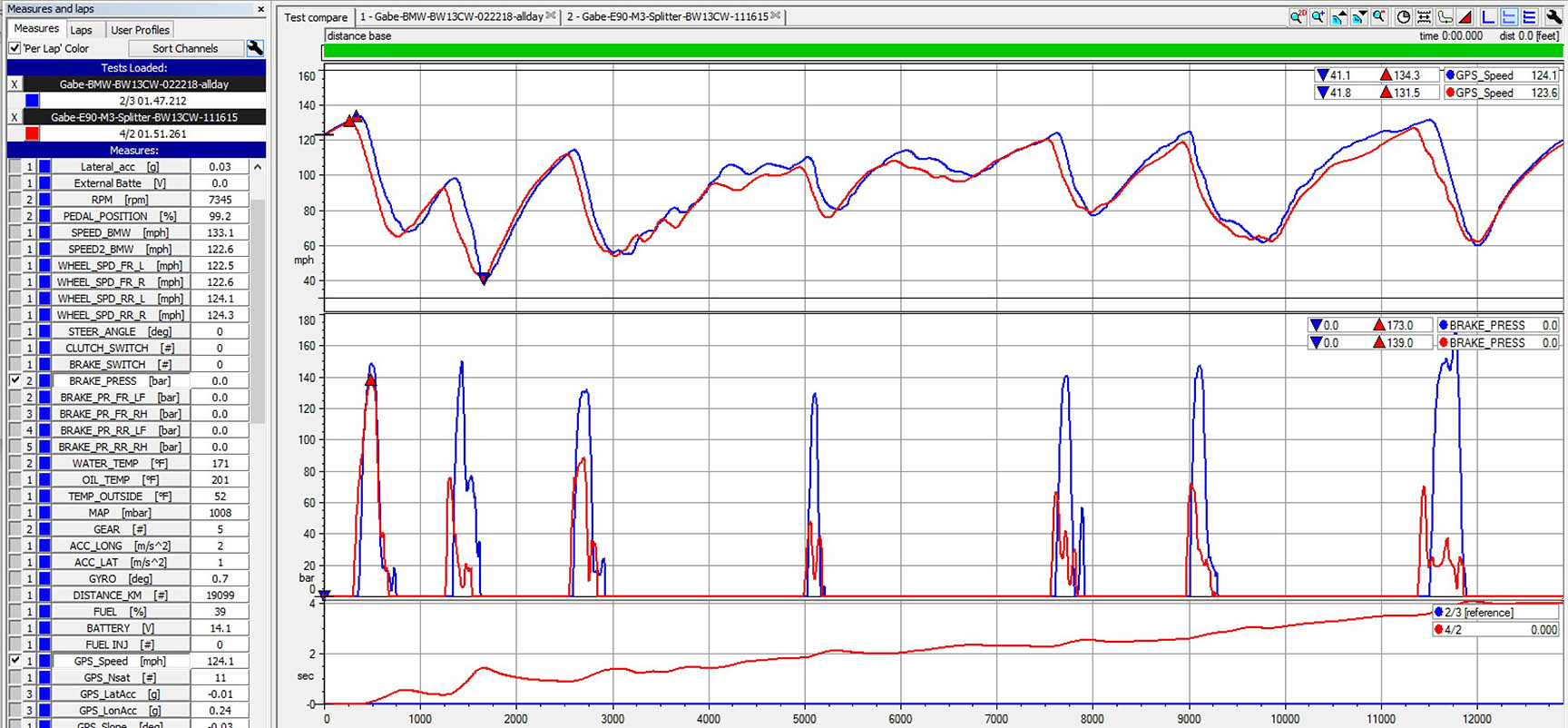Close tab 2 - Gabe-E90-M3-Splitter-BW13CW-111615
Screen dimensions: 1568x728
(x=776, y=16)
